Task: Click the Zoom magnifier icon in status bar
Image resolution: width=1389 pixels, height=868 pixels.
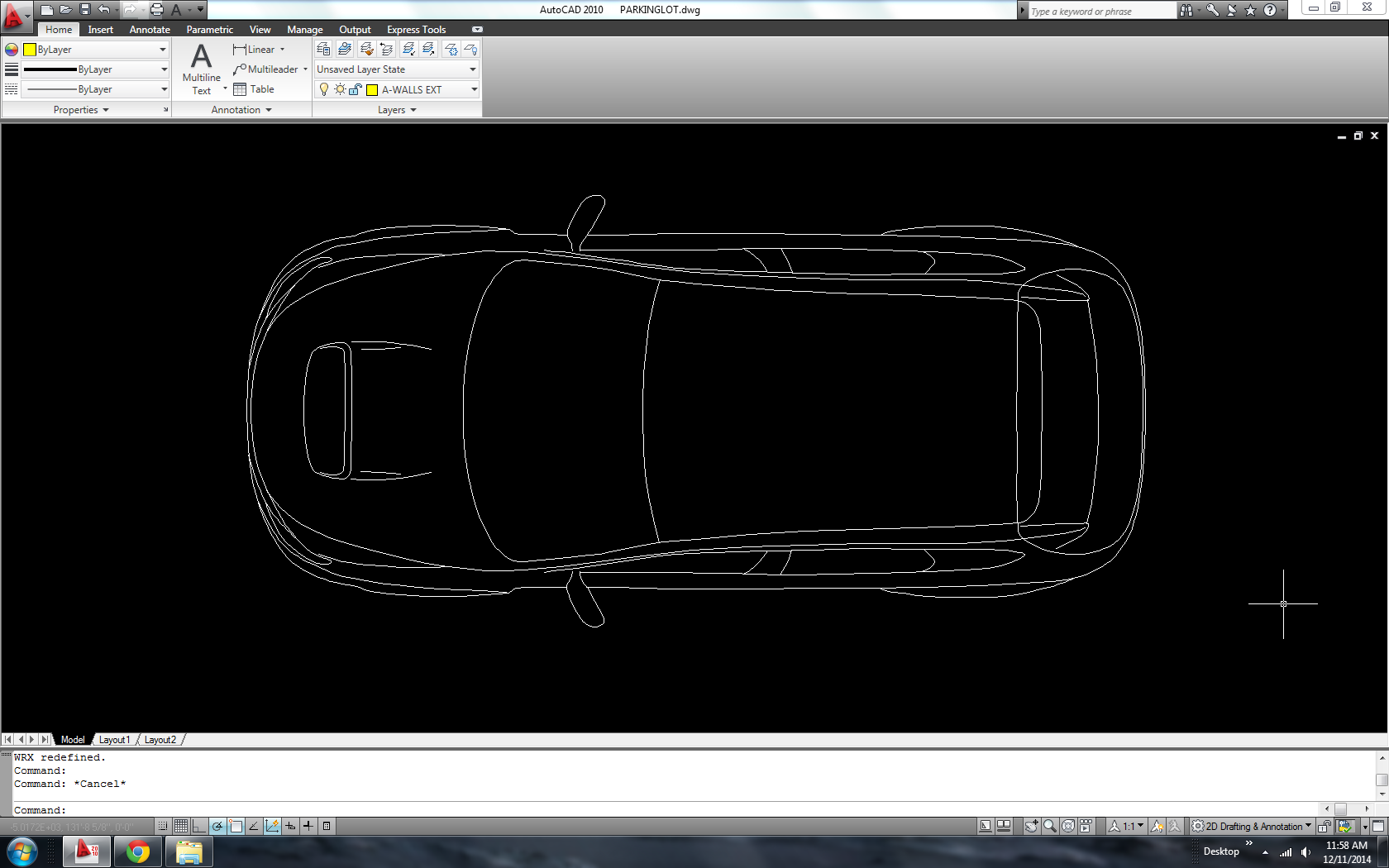Action: click(x=1050, y=826)
